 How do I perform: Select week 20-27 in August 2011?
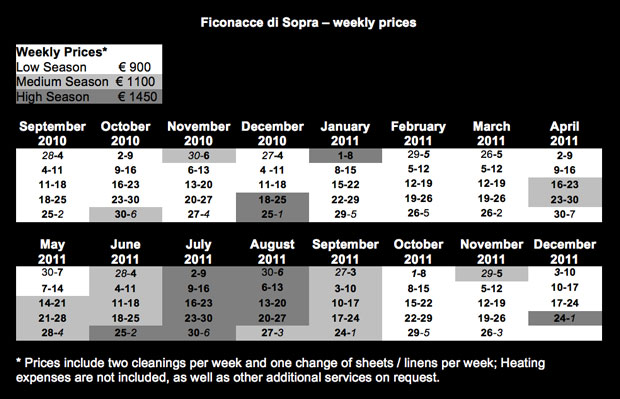(x=272, y=318)
